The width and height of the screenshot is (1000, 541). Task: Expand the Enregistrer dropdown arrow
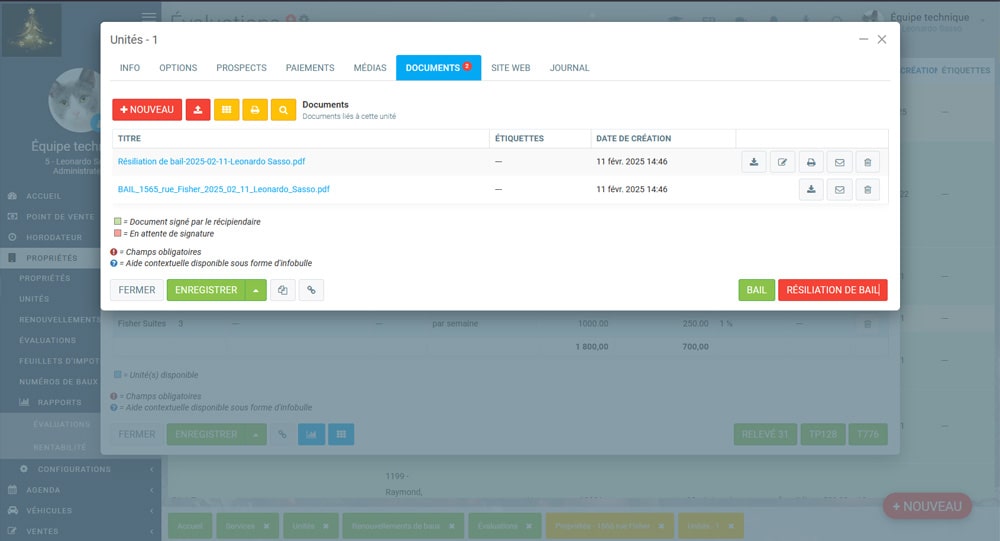coord(256,290)
